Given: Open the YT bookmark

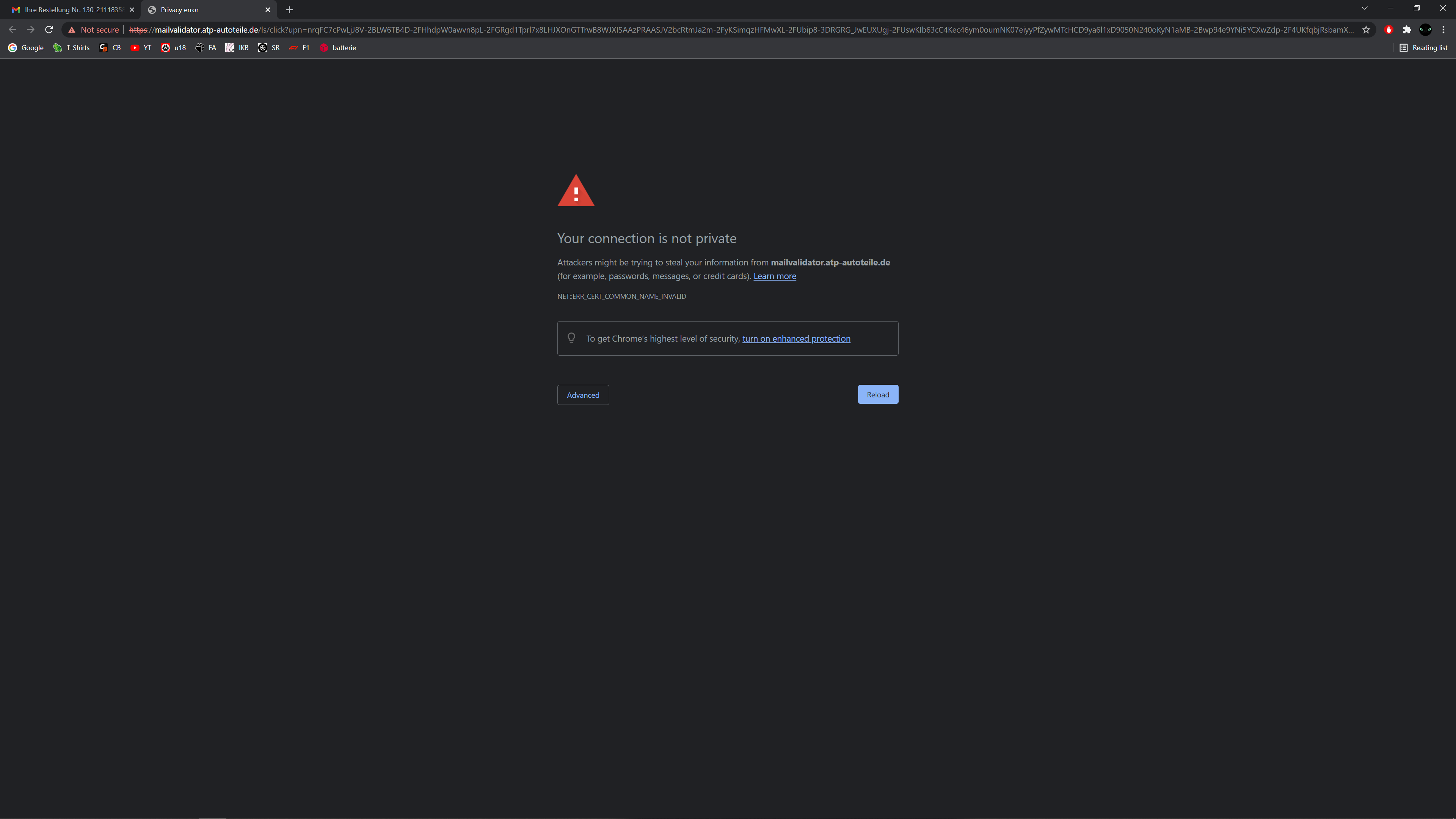Looking at the screenshot, I should point(141,48).
